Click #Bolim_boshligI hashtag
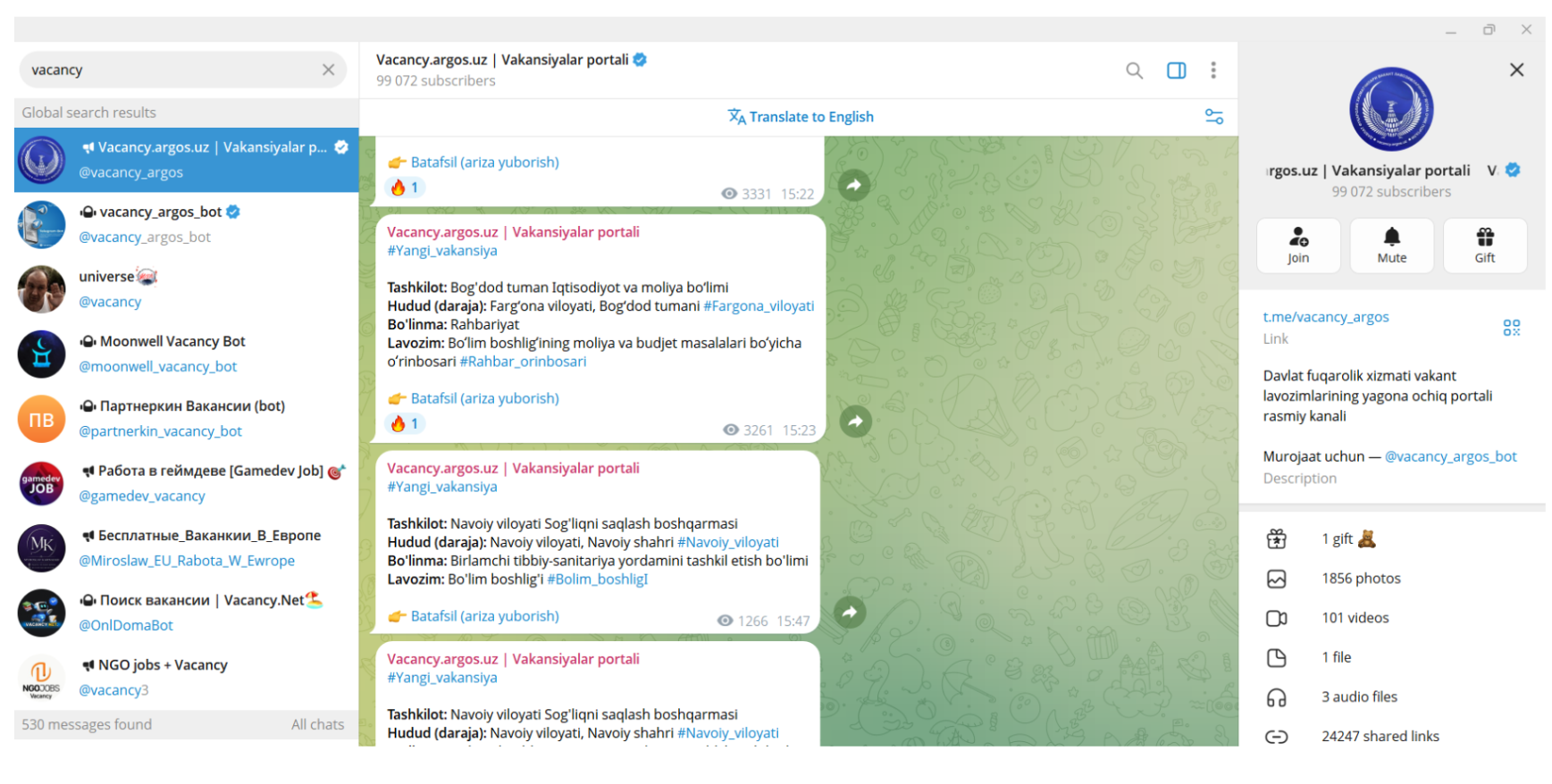 coord(597,580)
